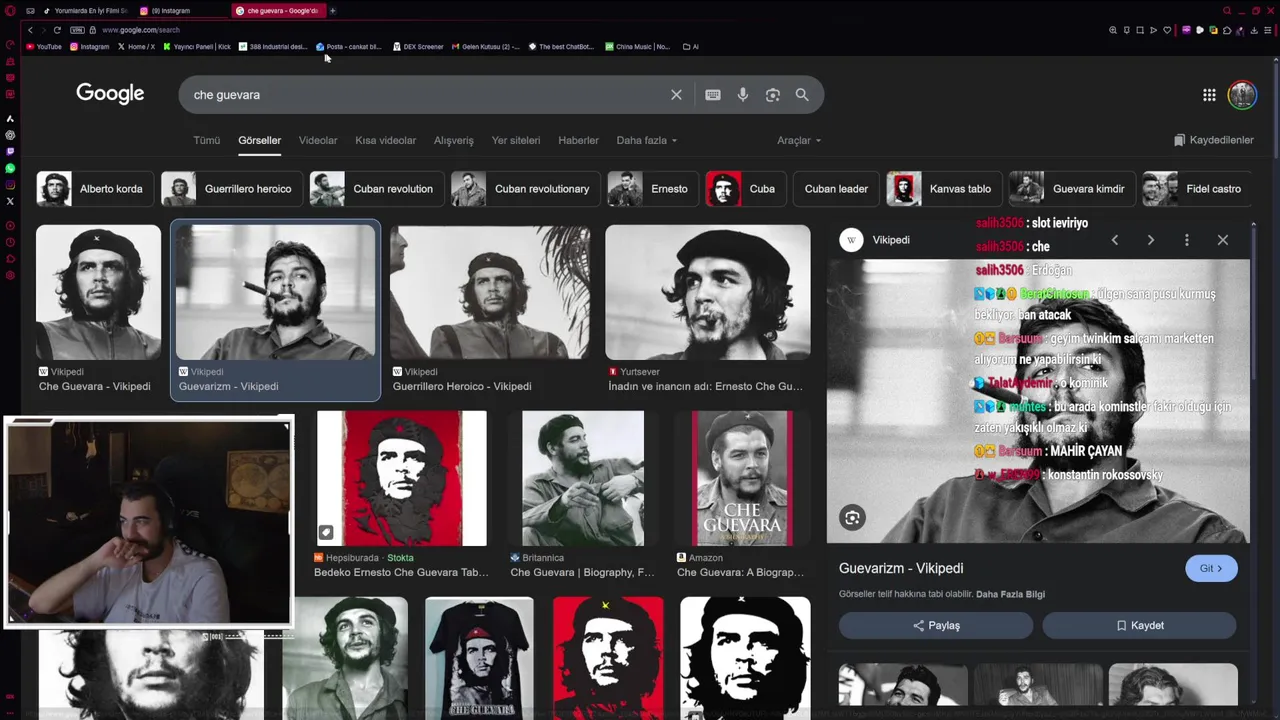Switch to 'Kısa videolar' tab
The width and height of the screenshot is (1280, 720).
click(x=385, y=140)
